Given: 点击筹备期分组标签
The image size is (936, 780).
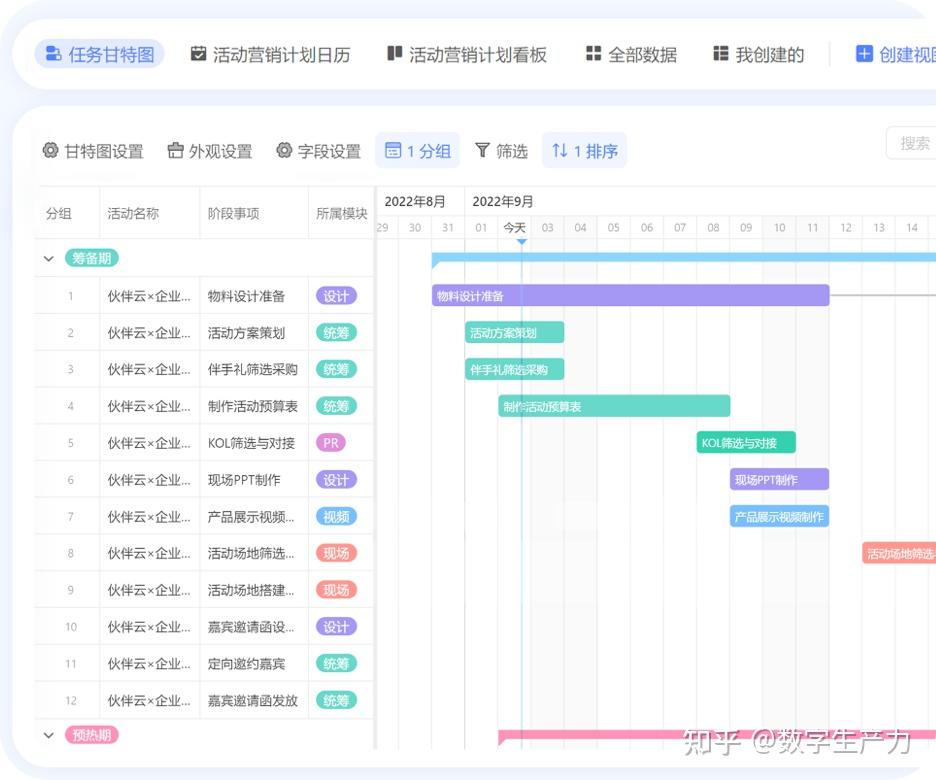Looking at the screenshot, I should point(91,257).
